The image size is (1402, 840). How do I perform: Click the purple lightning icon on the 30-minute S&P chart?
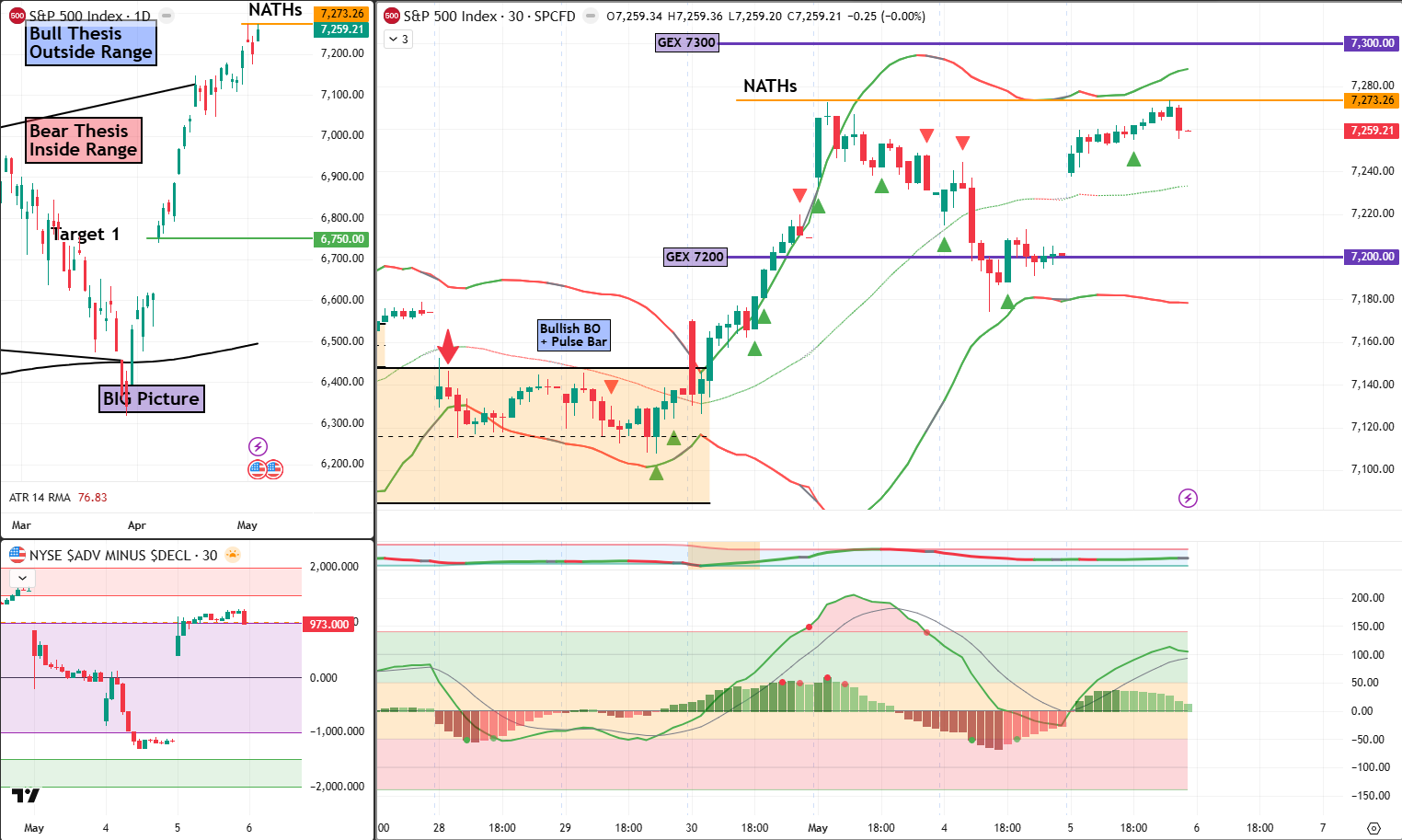tap(1188, 498)
